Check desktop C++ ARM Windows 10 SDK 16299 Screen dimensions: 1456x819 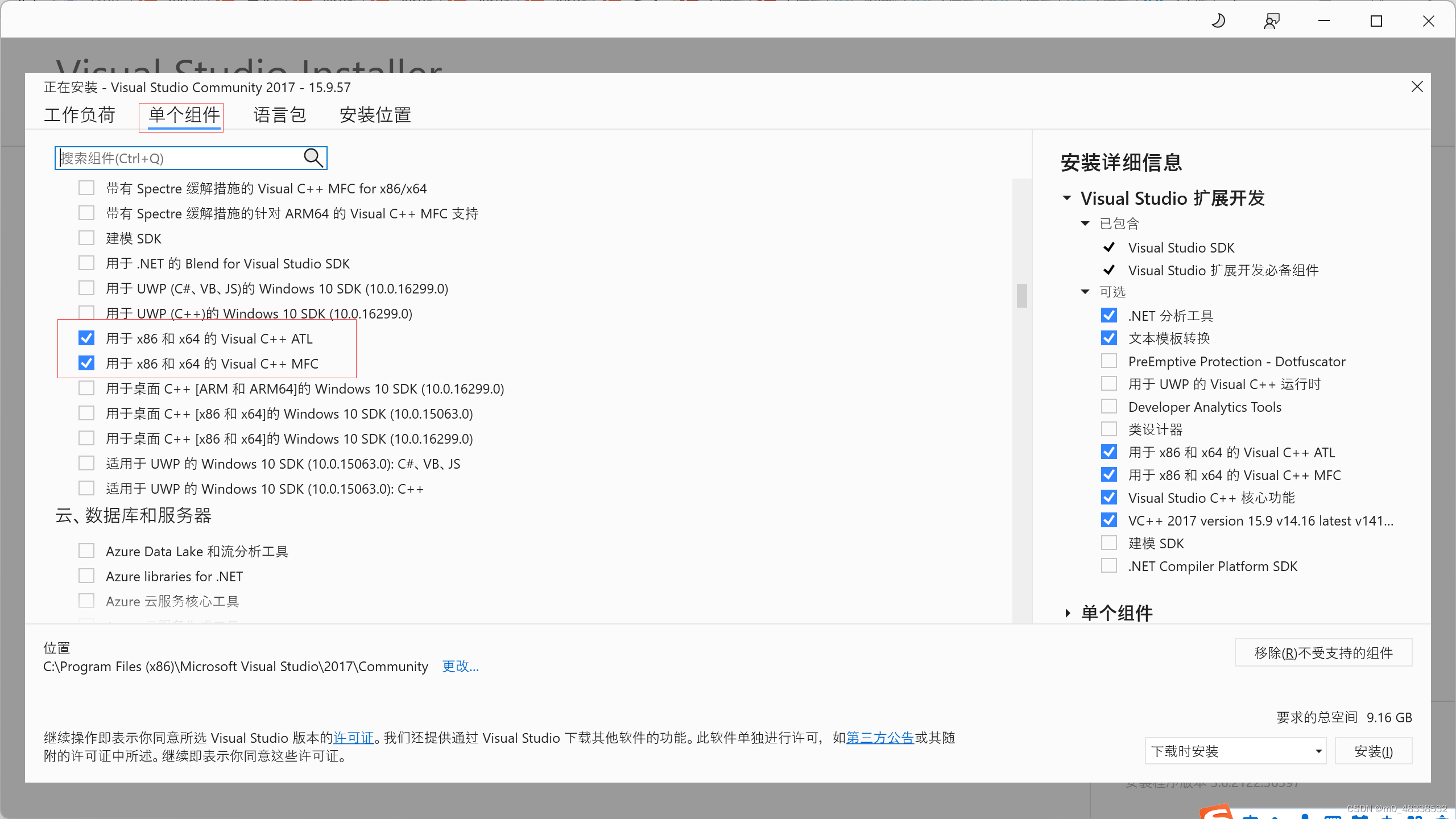click(86, 388)
